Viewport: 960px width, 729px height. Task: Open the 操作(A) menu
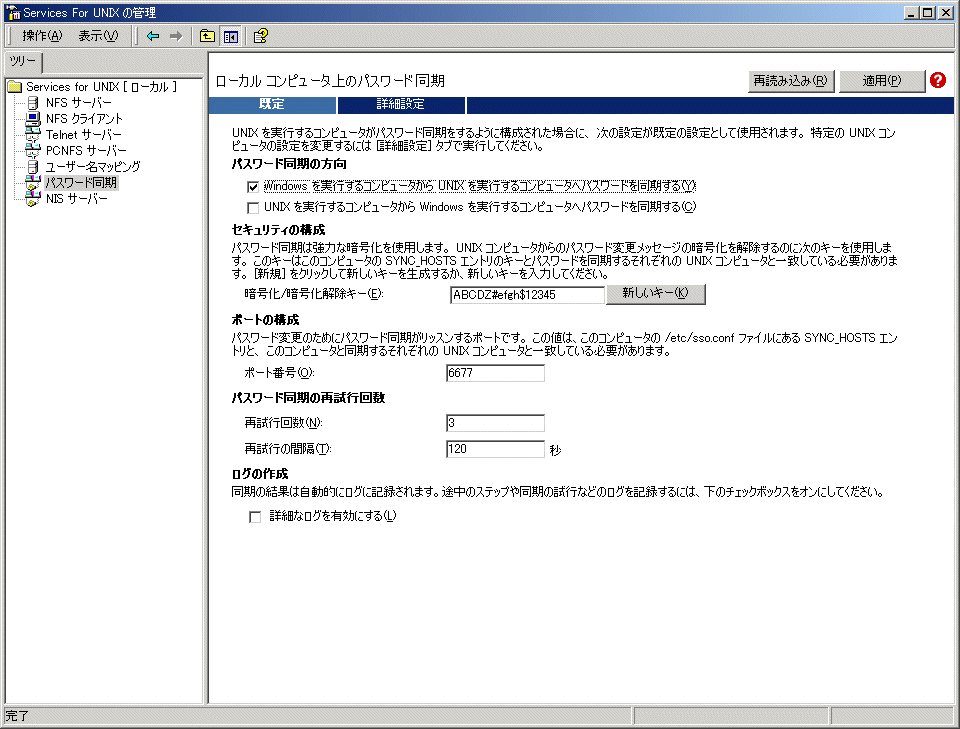[x=42, y=36]
